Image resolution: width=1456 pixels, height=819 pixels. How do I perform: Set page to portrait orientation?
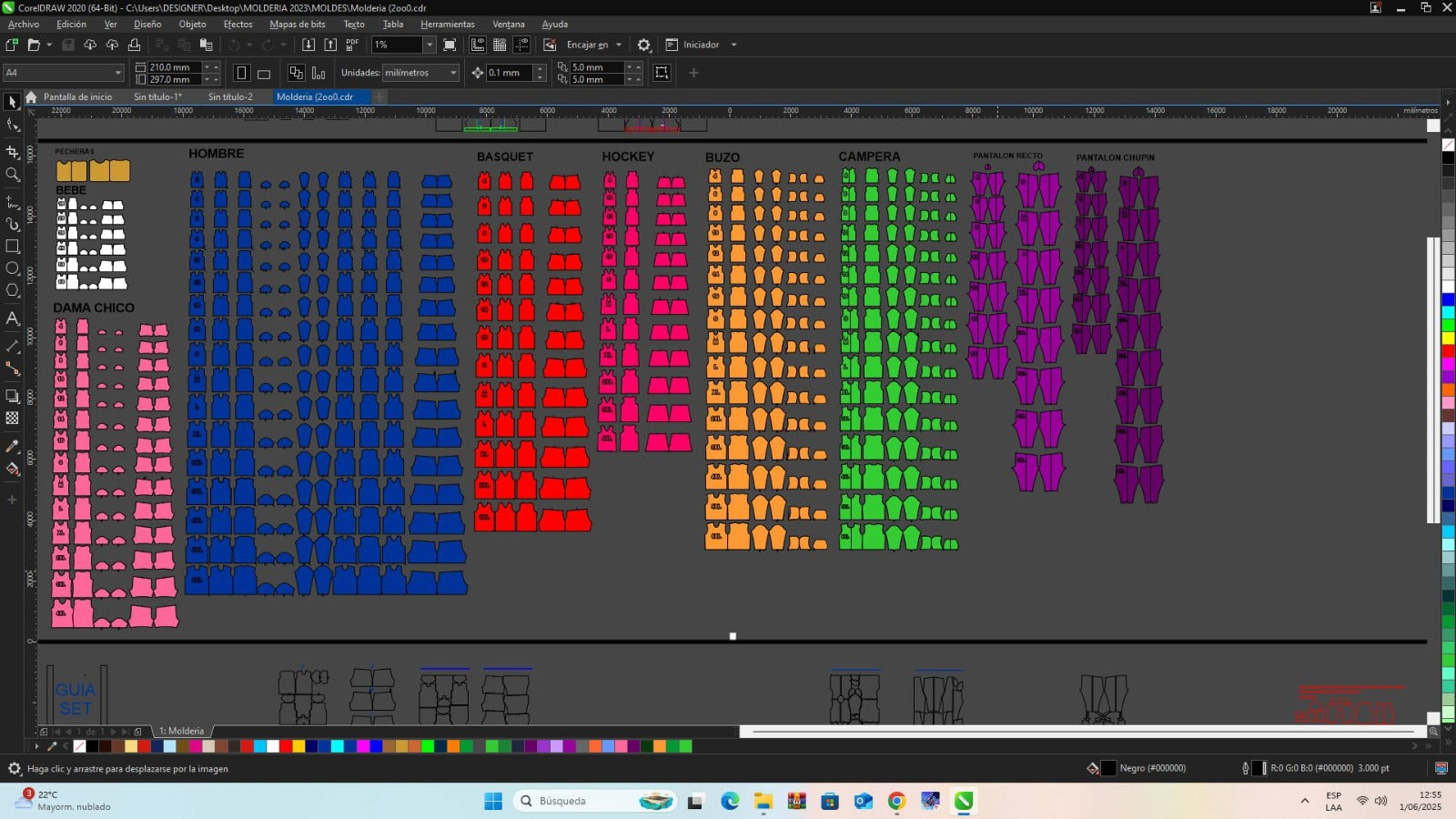(242, 73)
